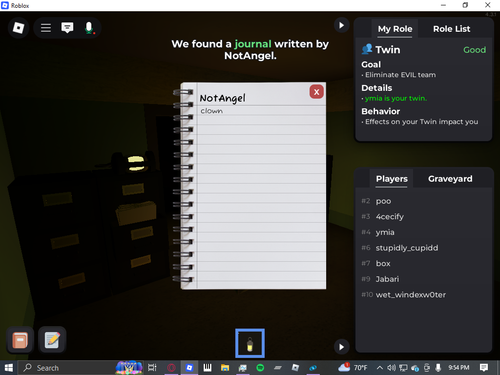Open the Roblox logo menu
Screen dimensions: 500x375
coord(18,28)
